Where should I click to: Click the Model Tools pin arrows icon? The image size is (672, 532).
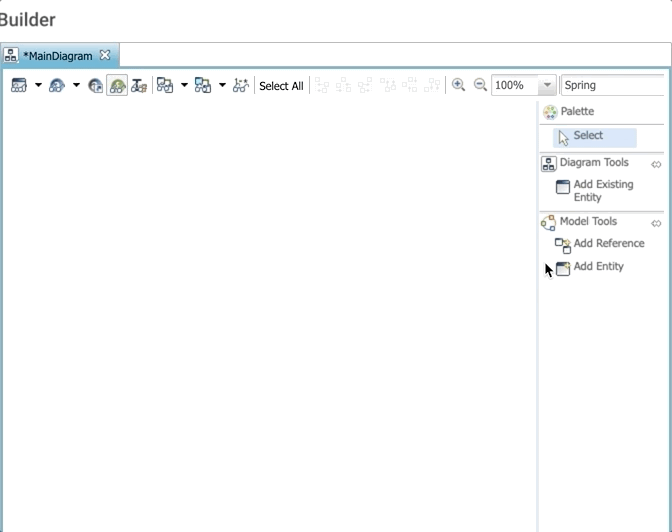point(656,223)
